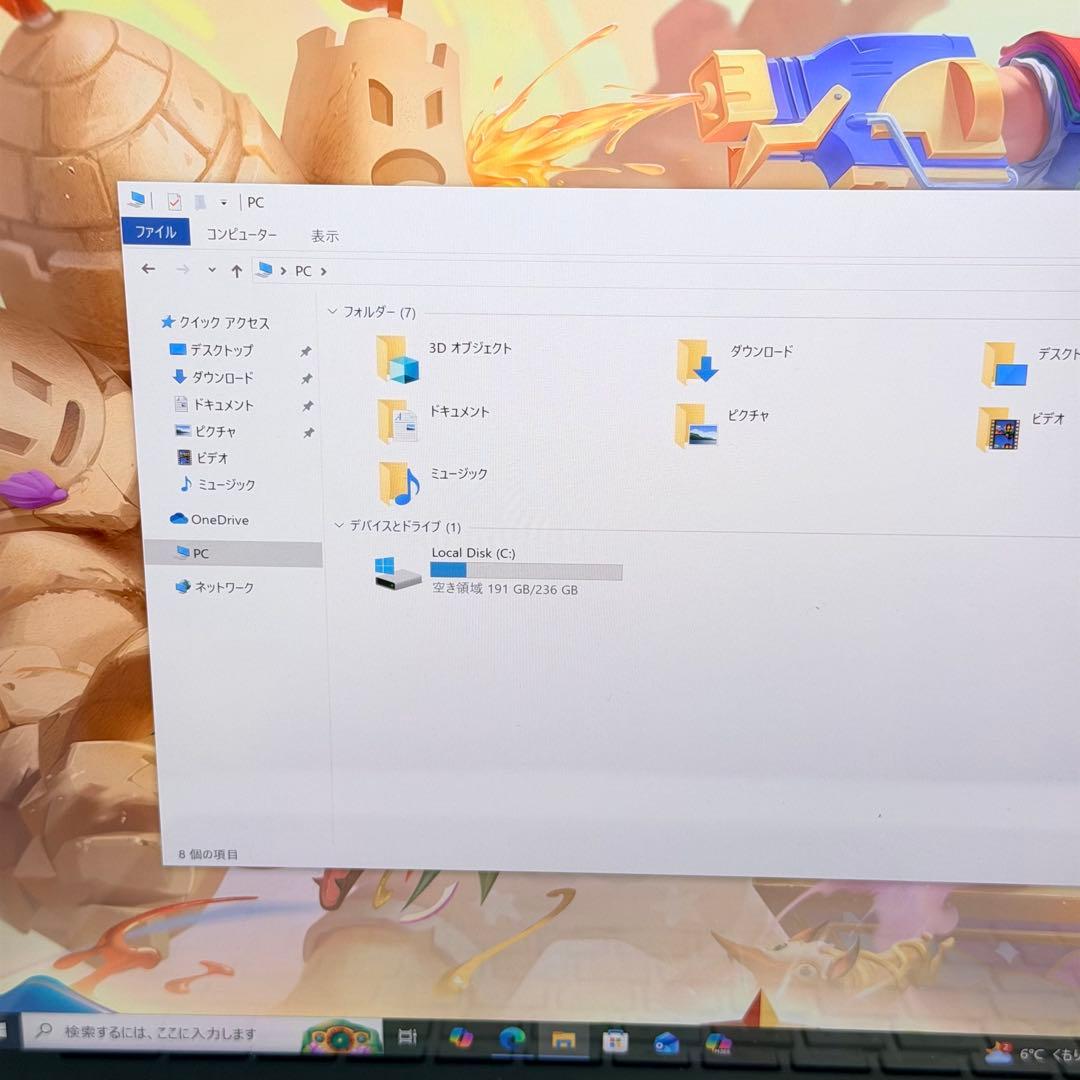The width and height of the screenshot is (1080, 1080).
Task: Select ビデオ in the sidebar
Action: pyautogui.click(x=203, y=458)
